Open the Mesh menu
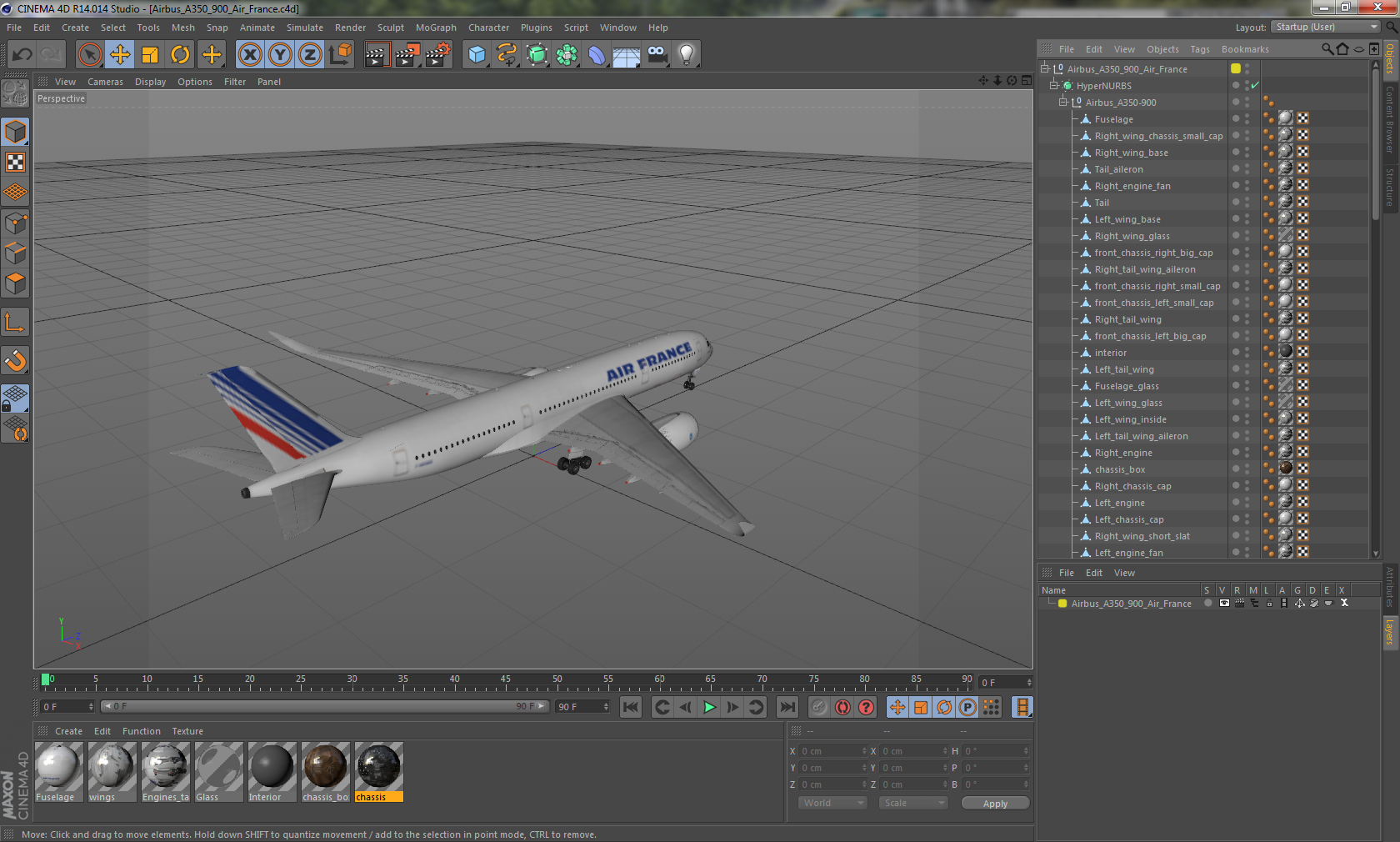1400x842 pixels. point(182,28)
